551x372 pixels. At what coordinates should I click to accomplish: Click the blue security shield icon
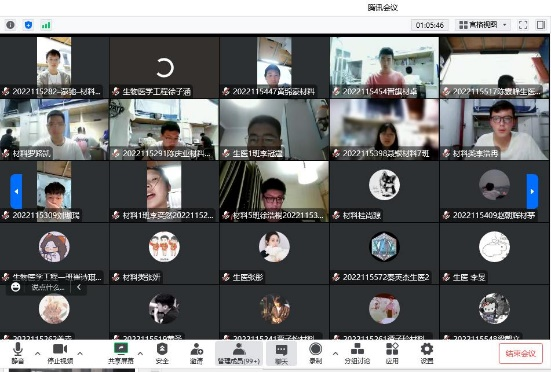28,25
